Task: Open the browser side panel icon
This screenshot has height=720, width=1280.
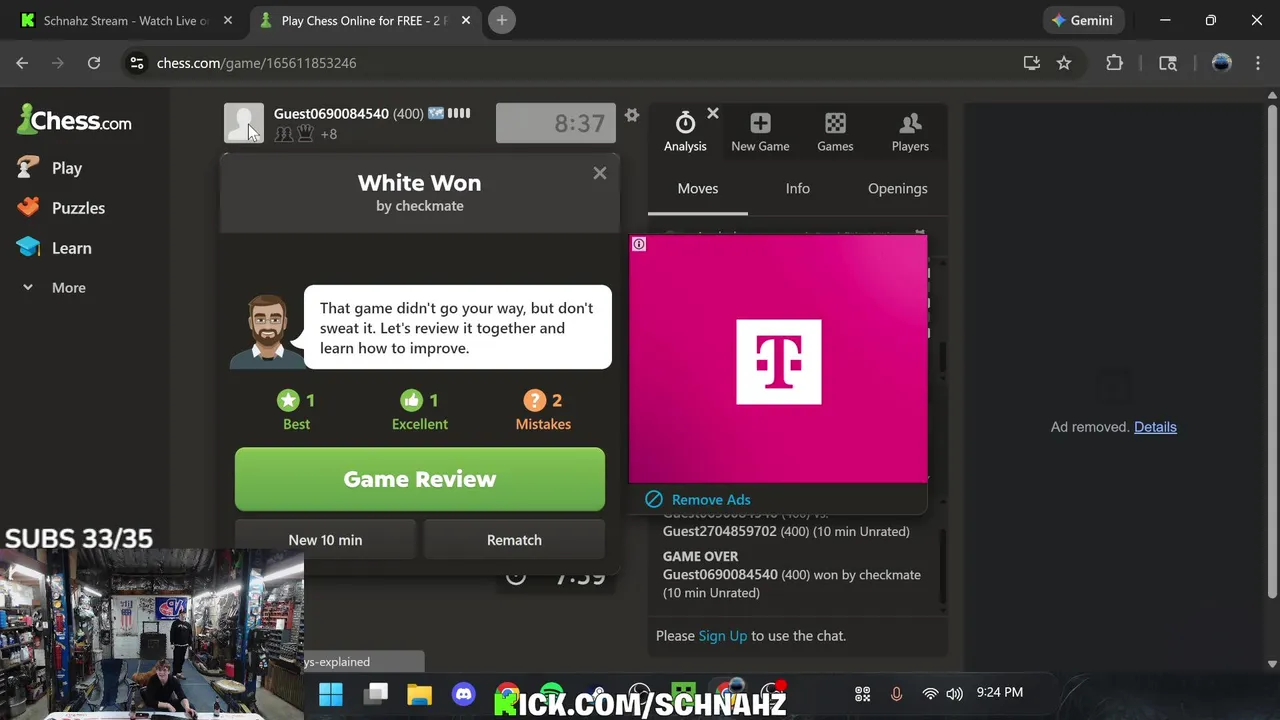Action: pyautogui.click(x=1168, y=63)
